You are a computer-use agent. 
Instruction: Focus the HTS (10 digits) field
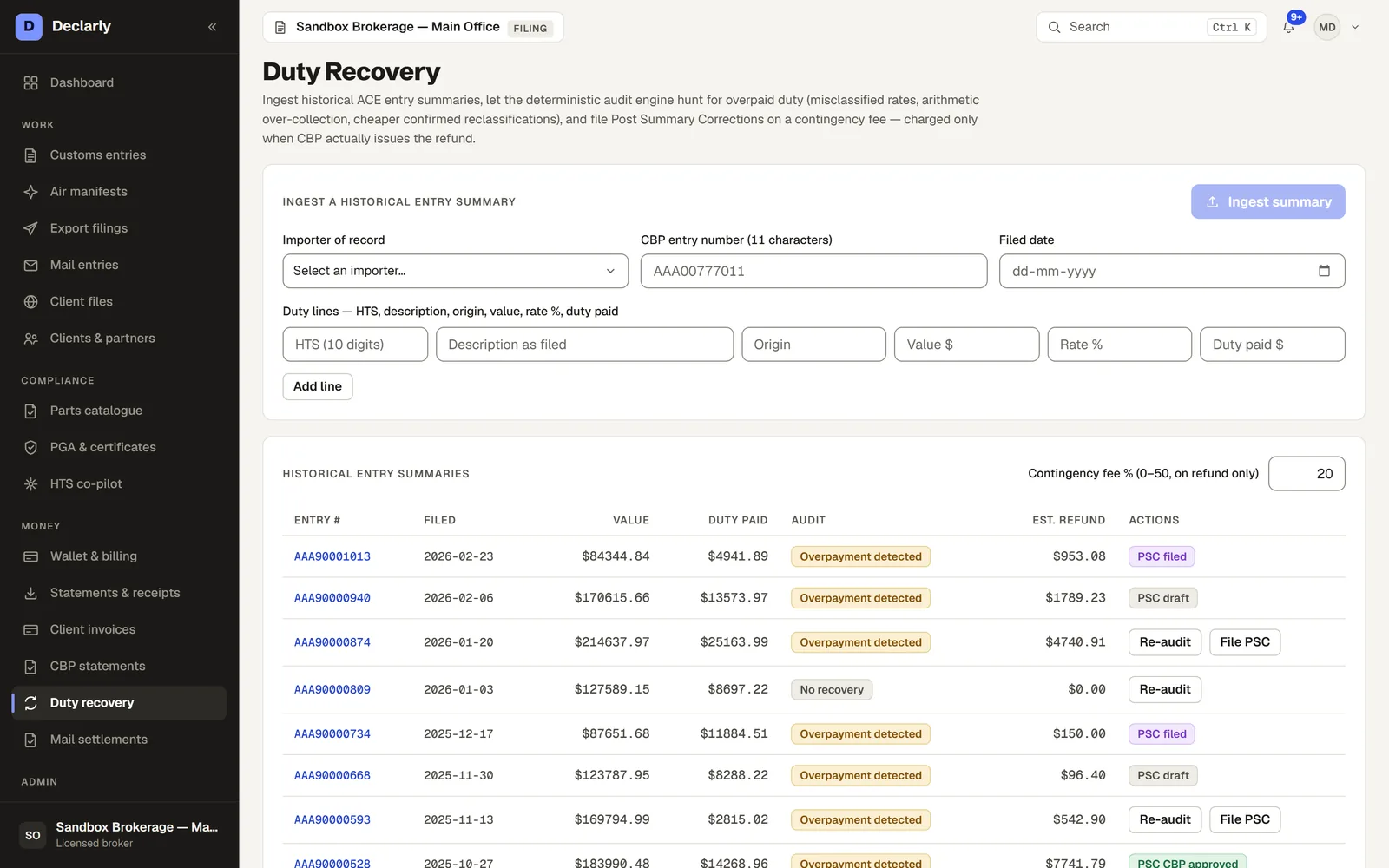(355, 345)
